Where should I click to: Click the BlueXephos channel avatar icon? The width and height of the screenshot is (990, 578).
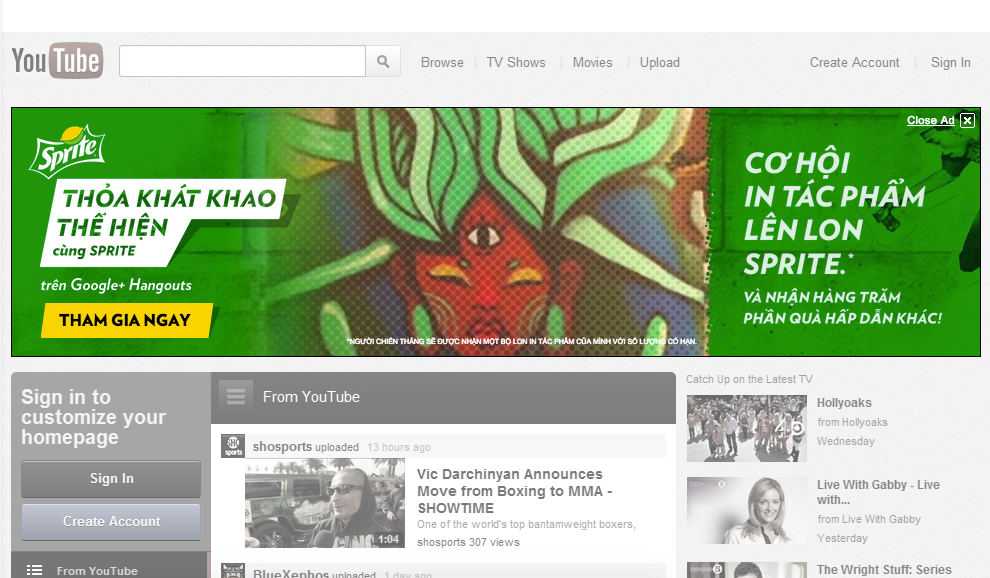pyautogui.click(x=233, y=570)
